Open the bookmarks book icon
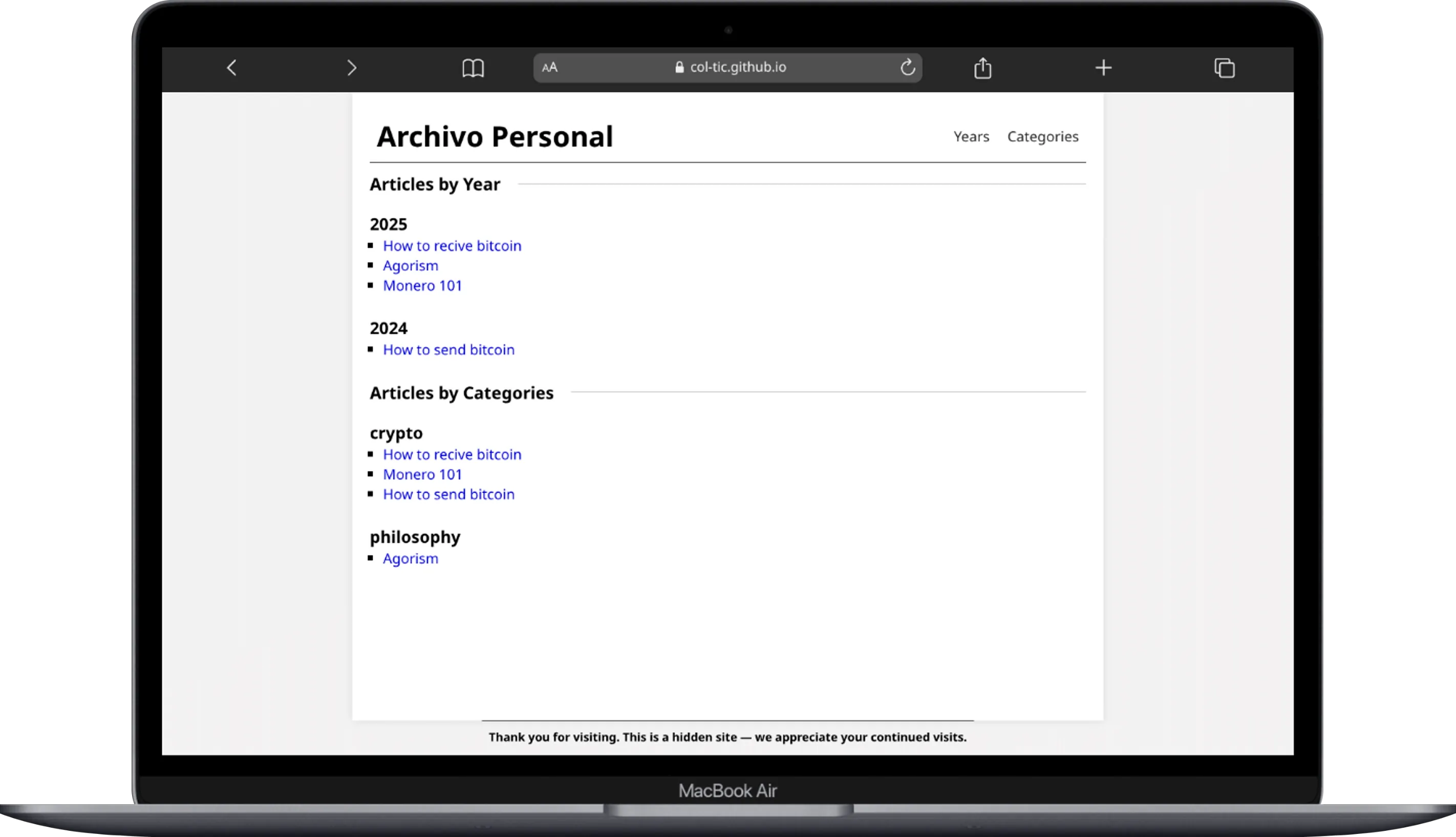1456x837 pixels. (473, 68)
